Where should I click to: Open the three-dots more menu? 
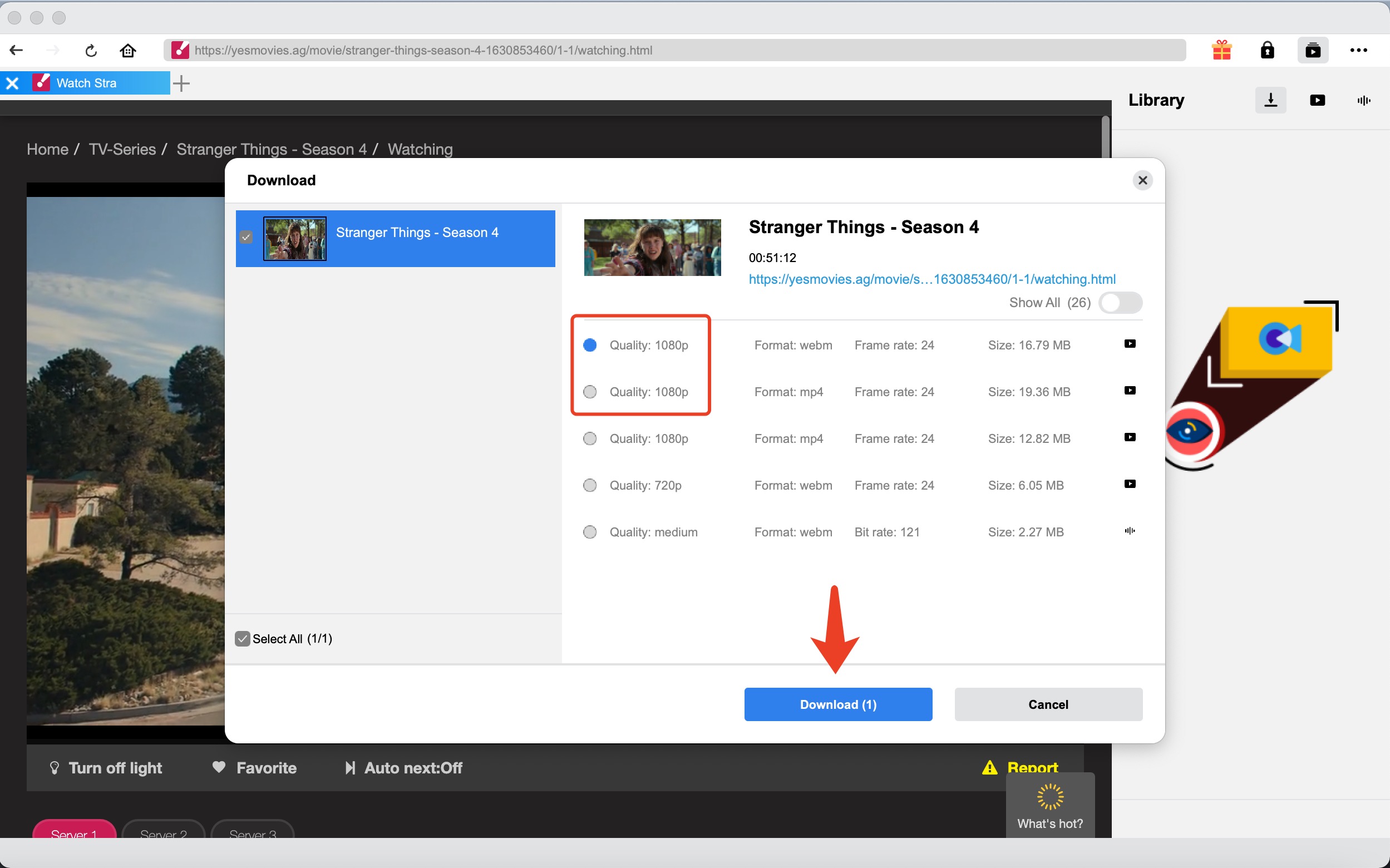(x=1358, y=51)
